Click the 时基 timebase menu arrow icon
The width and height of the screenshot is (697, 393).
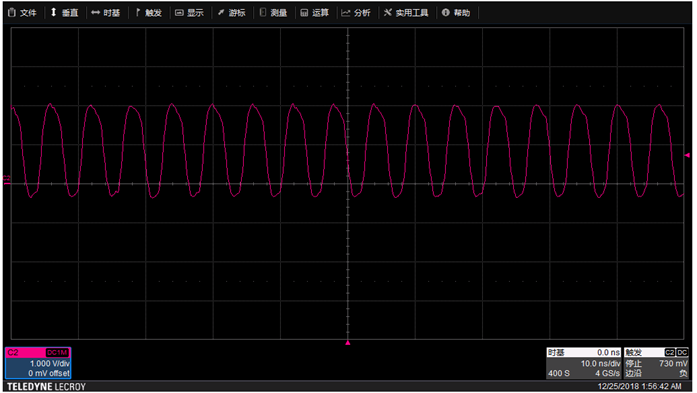tap(95, 13)
